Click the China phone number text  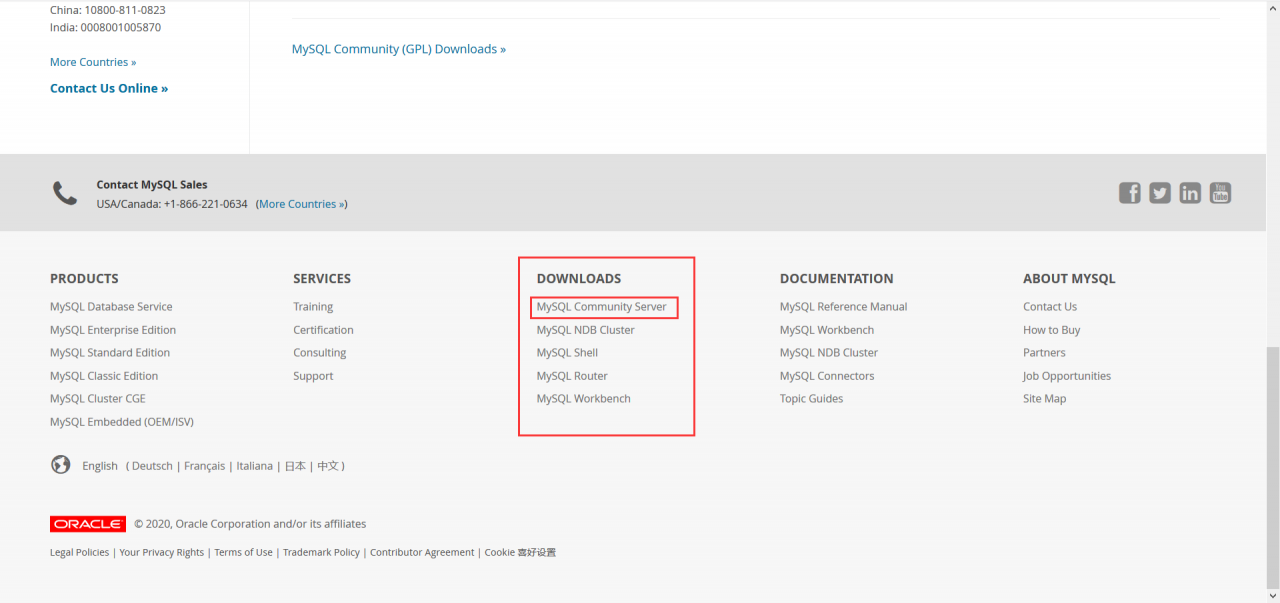click(x=108, y=10)
